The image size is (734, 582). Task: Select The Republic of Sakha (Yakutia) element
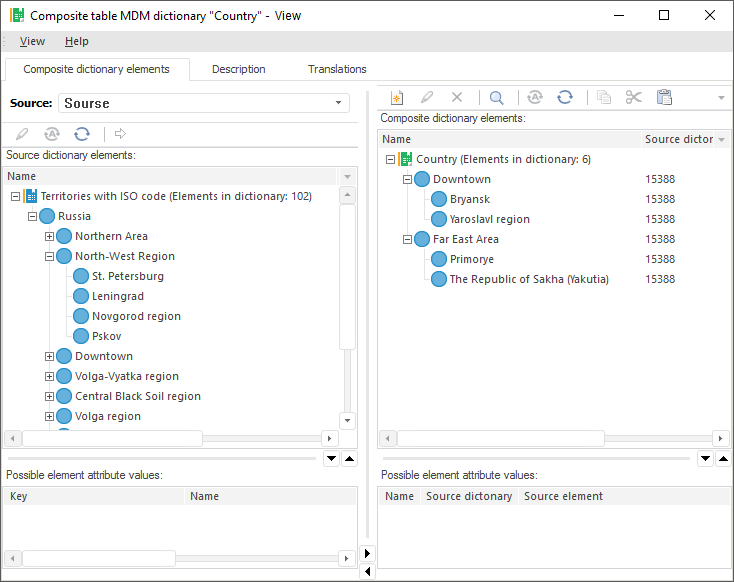click(528, 279)
